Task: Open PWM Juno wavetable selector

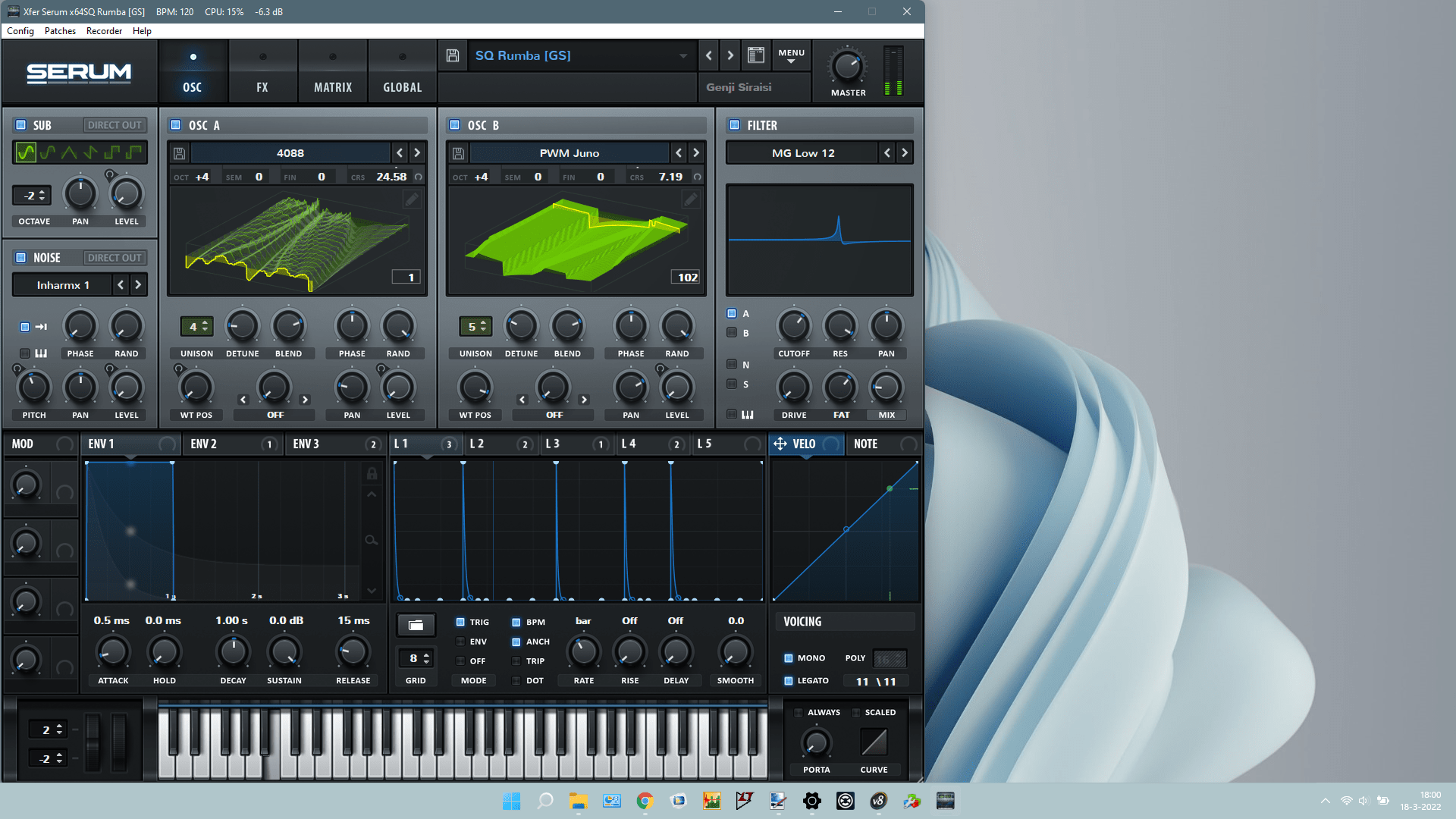Action: tap(570, 153)
